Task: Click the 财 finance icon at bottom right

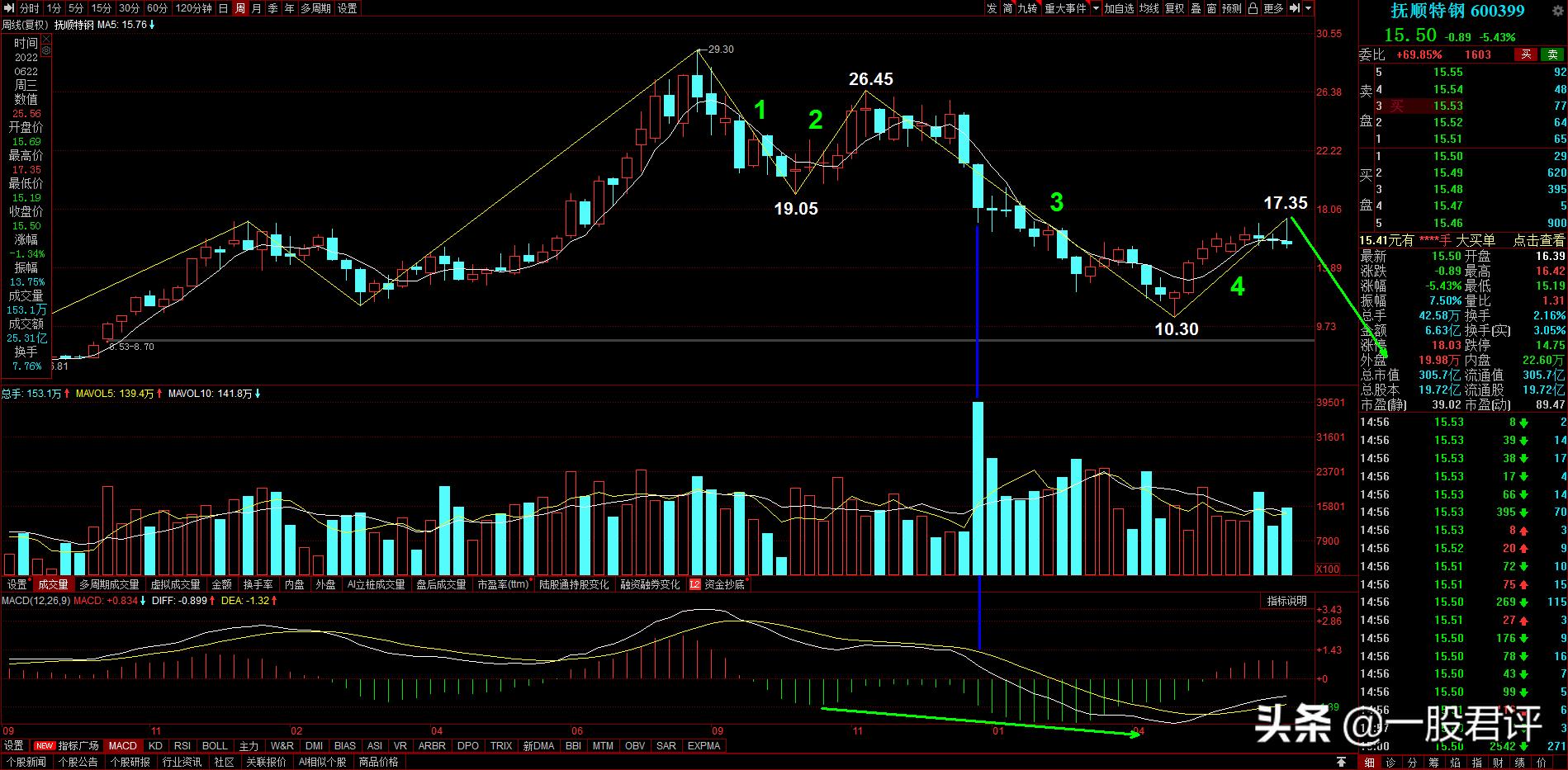Action: coord(1498,763)
